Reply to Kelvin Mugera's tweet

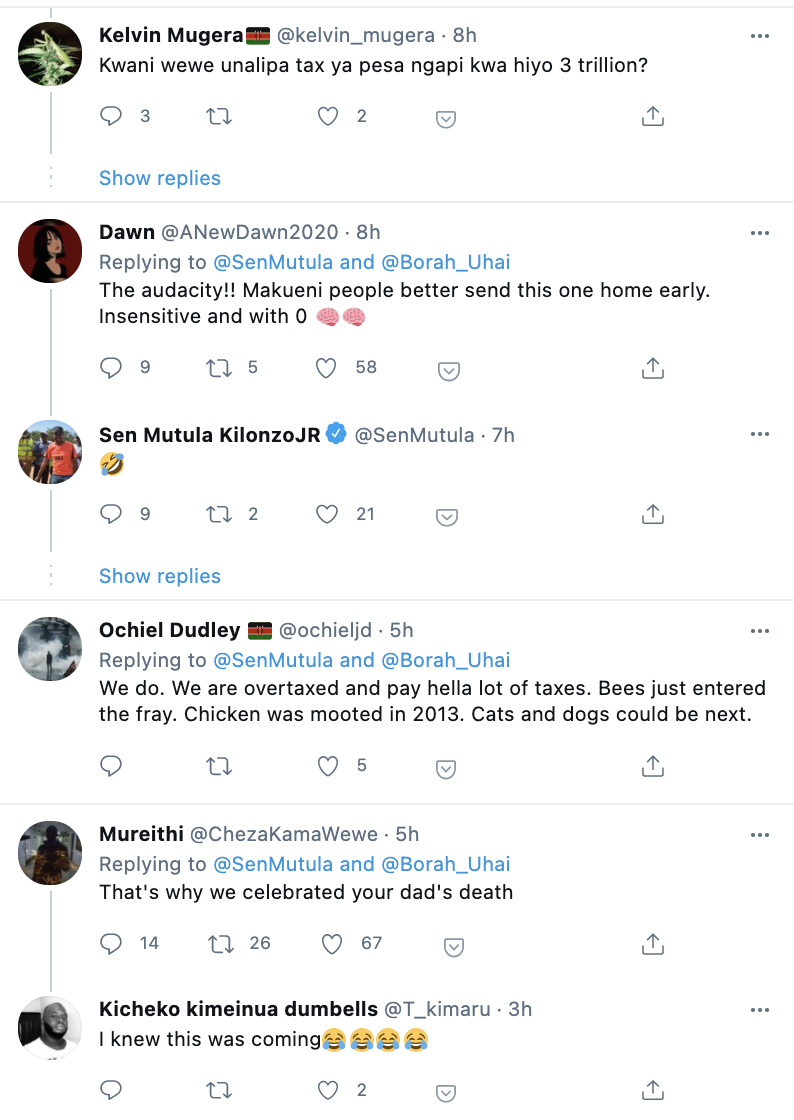[111, 117]
